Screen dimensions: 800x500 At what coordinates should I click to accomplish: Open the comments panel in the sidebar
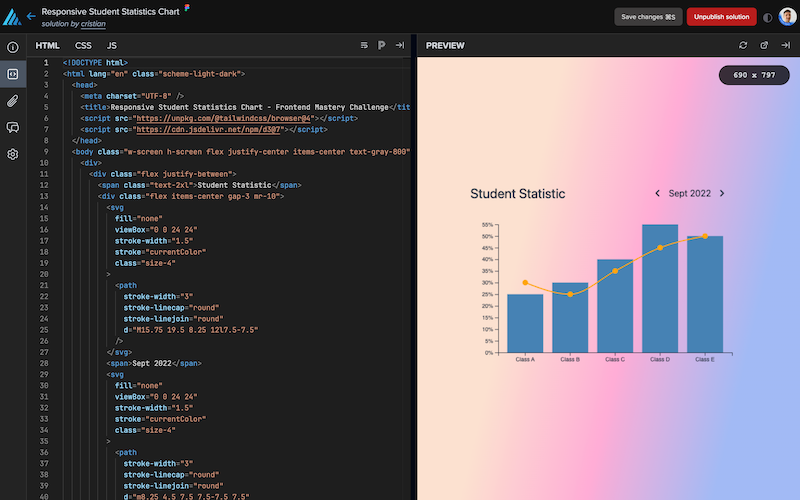pos(13,127)
